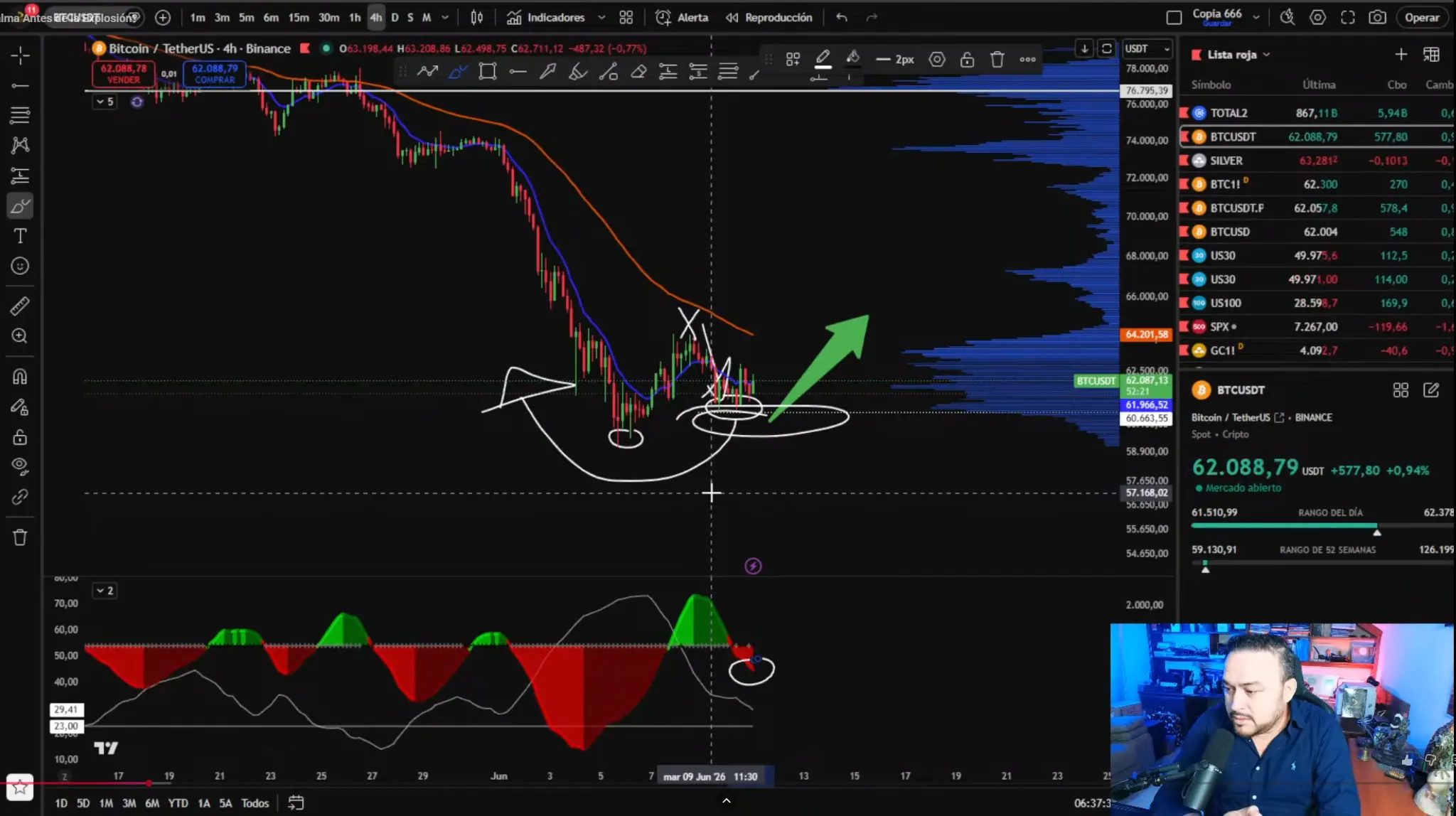The width and height of the screenshot is (1456, 816).
Task: Open indicator templates grid icon
Action: pyautogui.click(x=626, y=17)
